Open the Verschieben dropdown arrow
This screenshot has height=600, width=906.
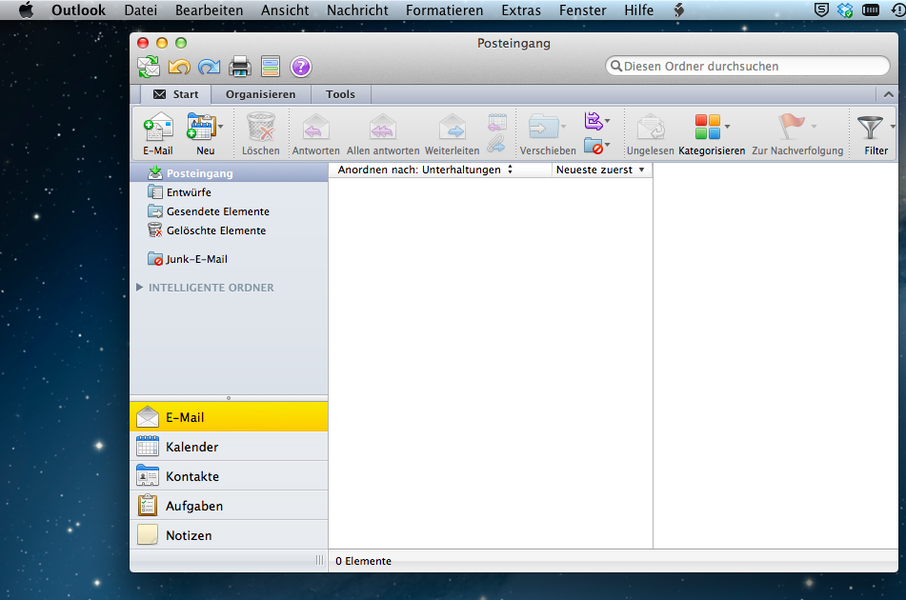click(563, 126)
